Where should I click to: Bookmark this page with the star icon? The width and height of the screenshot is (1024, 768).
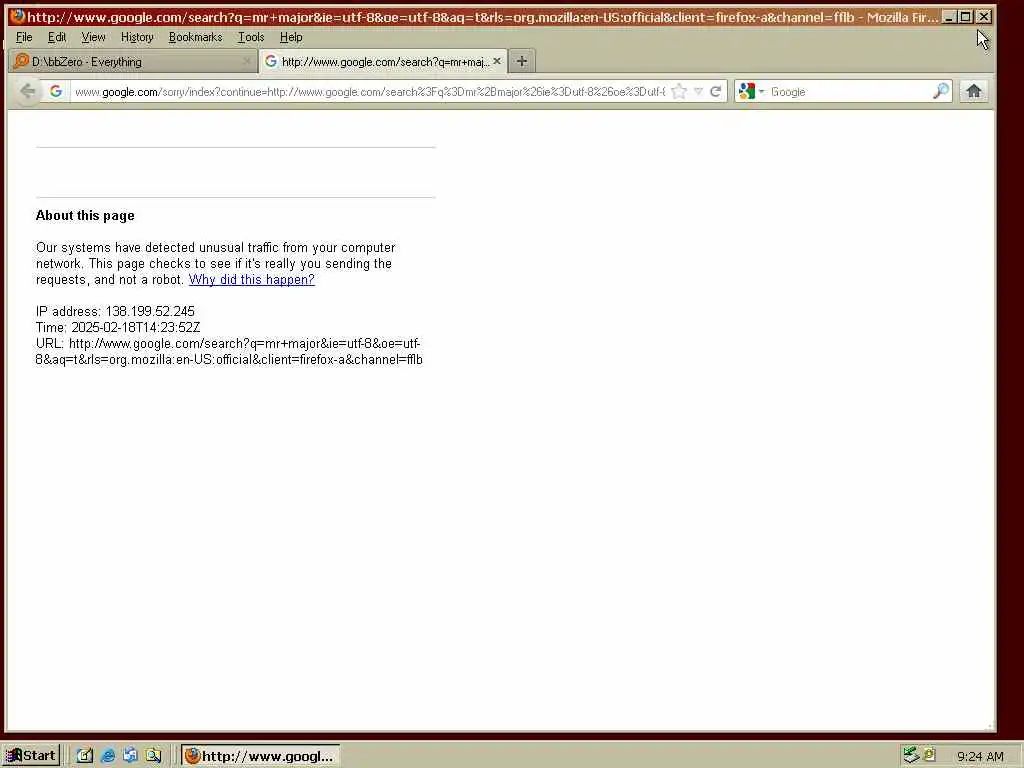(679, 91)
